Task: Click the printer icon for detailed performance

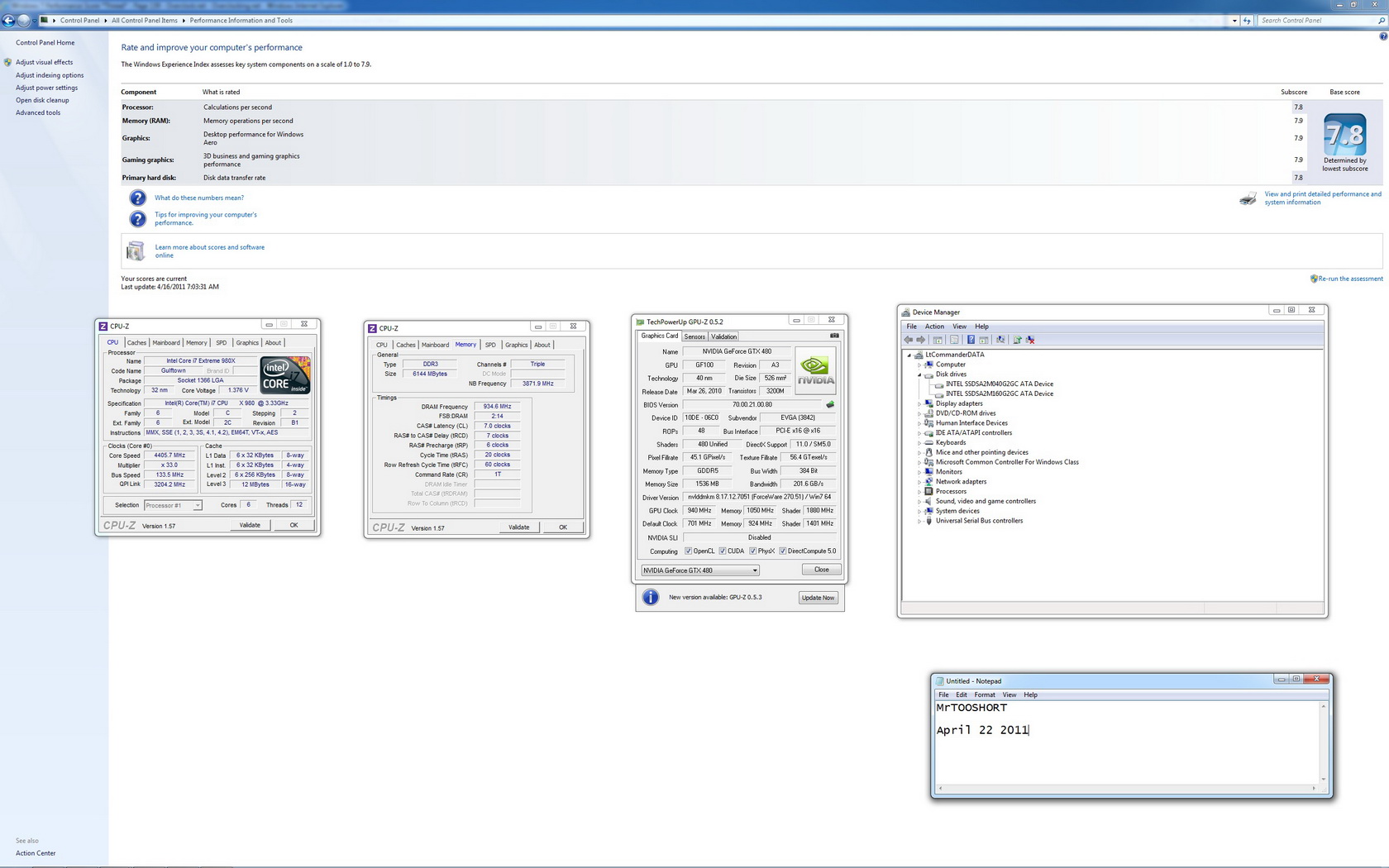Action: pos(1248,198)
